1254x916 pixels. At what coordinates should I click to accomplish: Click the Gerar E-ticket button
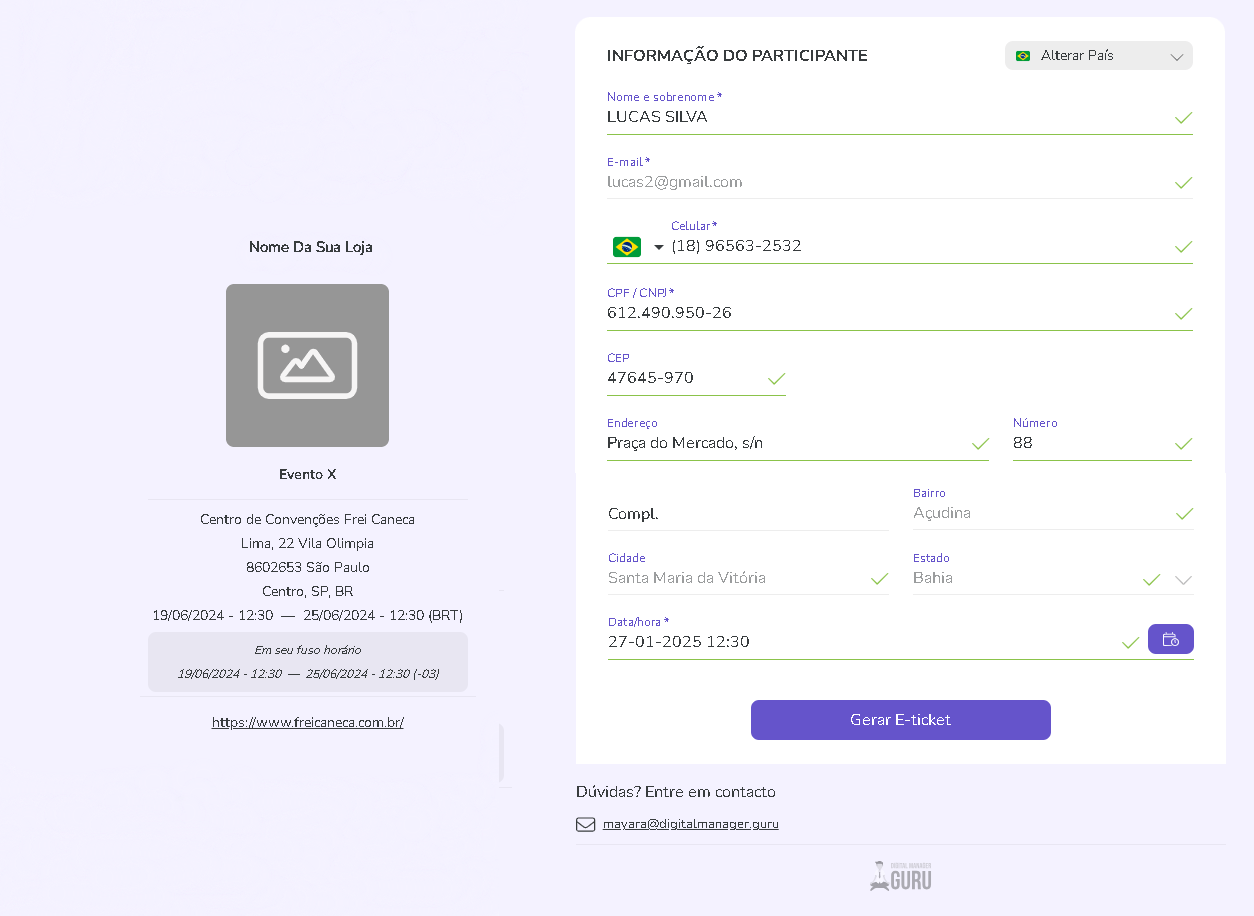click(900, 720)
